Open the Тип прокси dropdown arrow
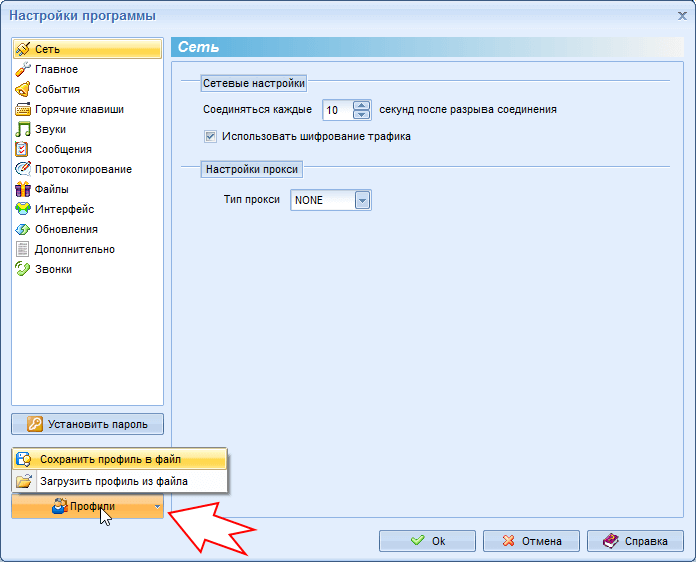Screen dimensions: 696x562 coord(362,200)
